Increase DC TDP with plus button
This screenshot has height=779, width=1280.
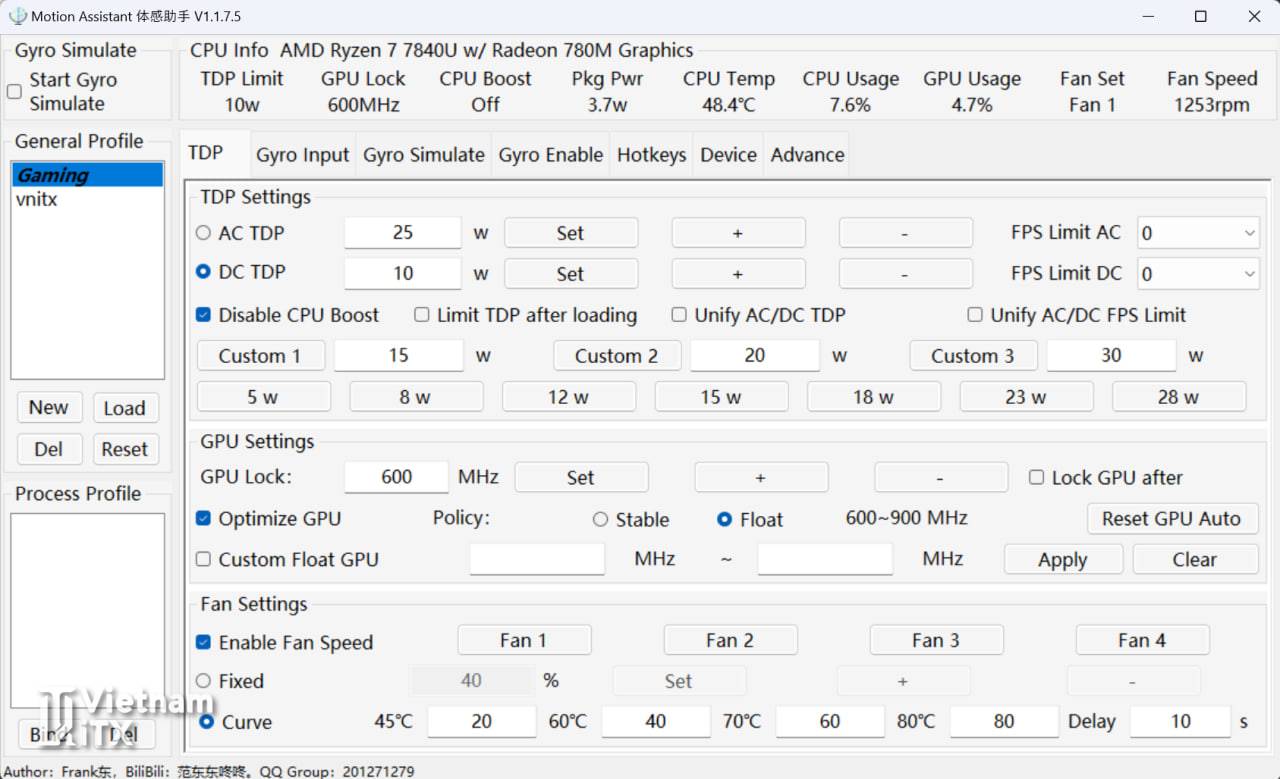click(x=738, y=273)
